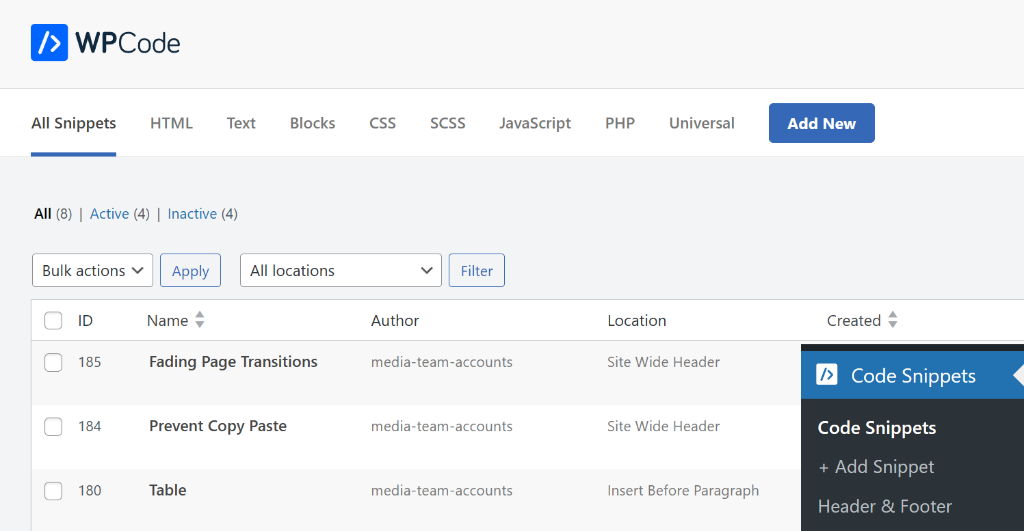Viewport: 1024px width, 531px height.
Task: Show All snippets filter link
Action: (x=42, y=214)
